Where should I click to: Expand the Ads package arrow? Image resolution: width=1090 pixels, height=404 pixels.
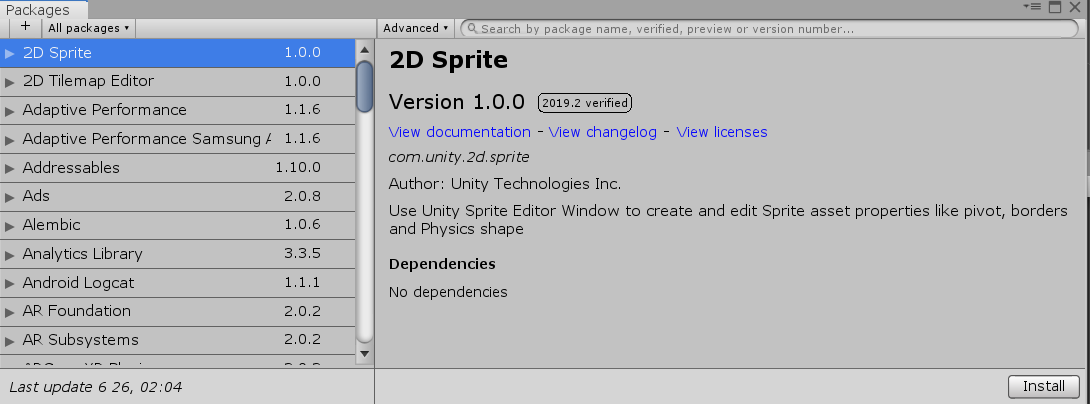click(10, 197)
